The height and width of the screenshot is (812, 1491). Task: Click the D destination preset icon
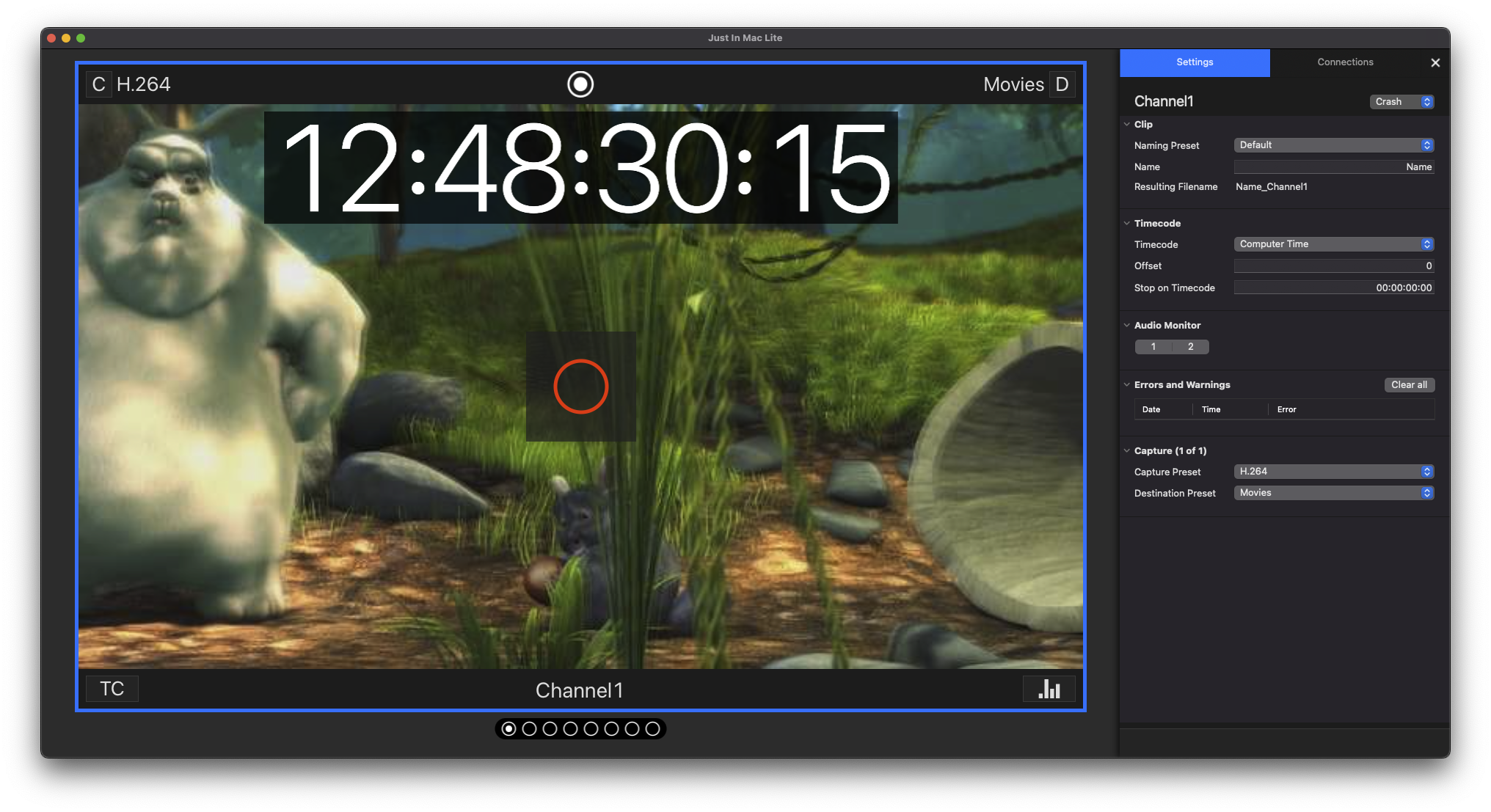[x=1062, y=84]
